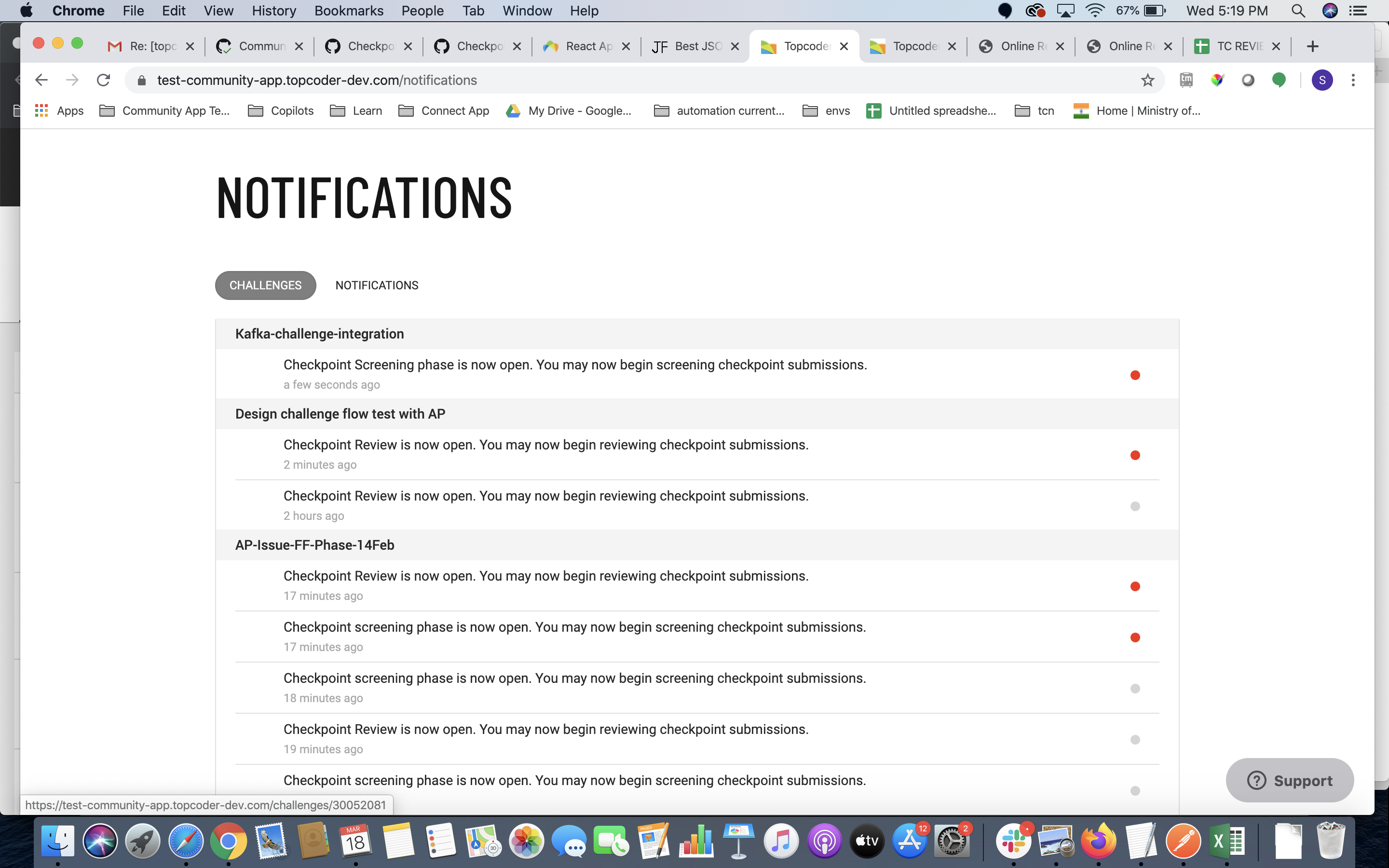Open the Wi-Fi status menu

tap(1095, 11)
